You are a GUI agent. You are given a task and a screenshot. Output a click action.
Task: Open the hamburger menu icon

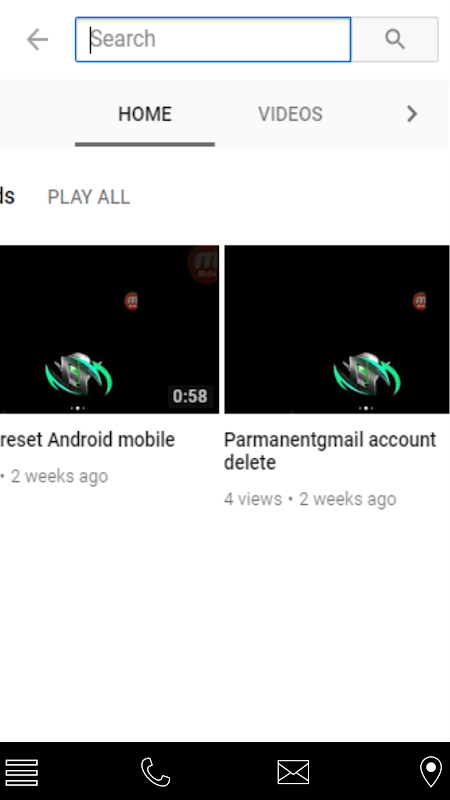(21, 772)
